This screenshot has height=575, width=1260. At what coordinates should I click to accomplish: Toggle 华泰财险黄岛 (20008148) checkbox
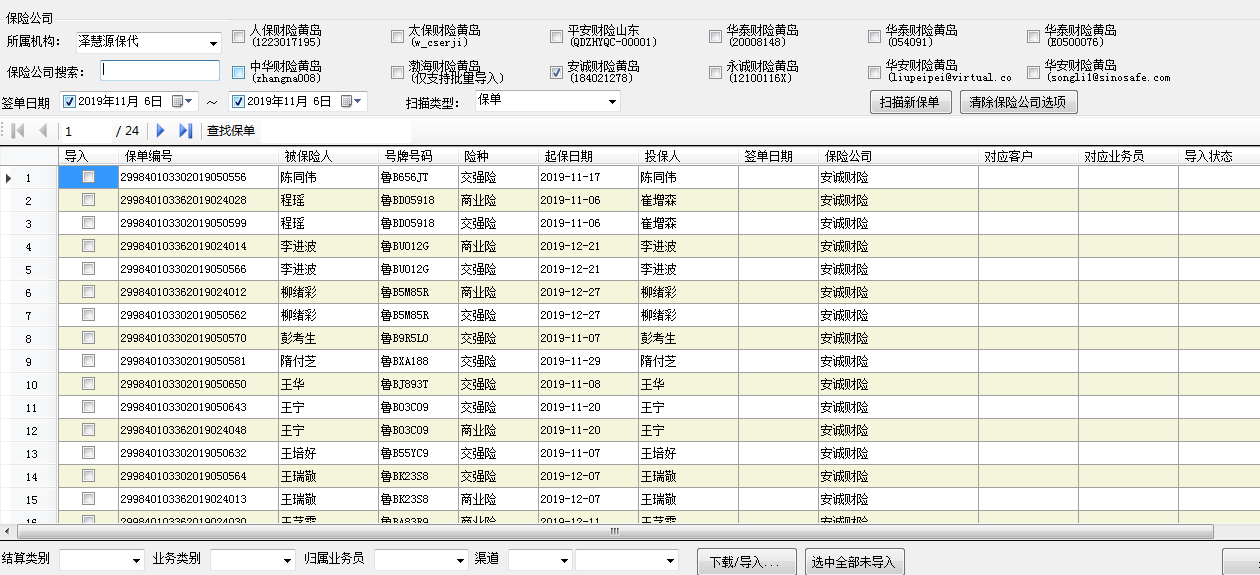(x=715, y=37)
